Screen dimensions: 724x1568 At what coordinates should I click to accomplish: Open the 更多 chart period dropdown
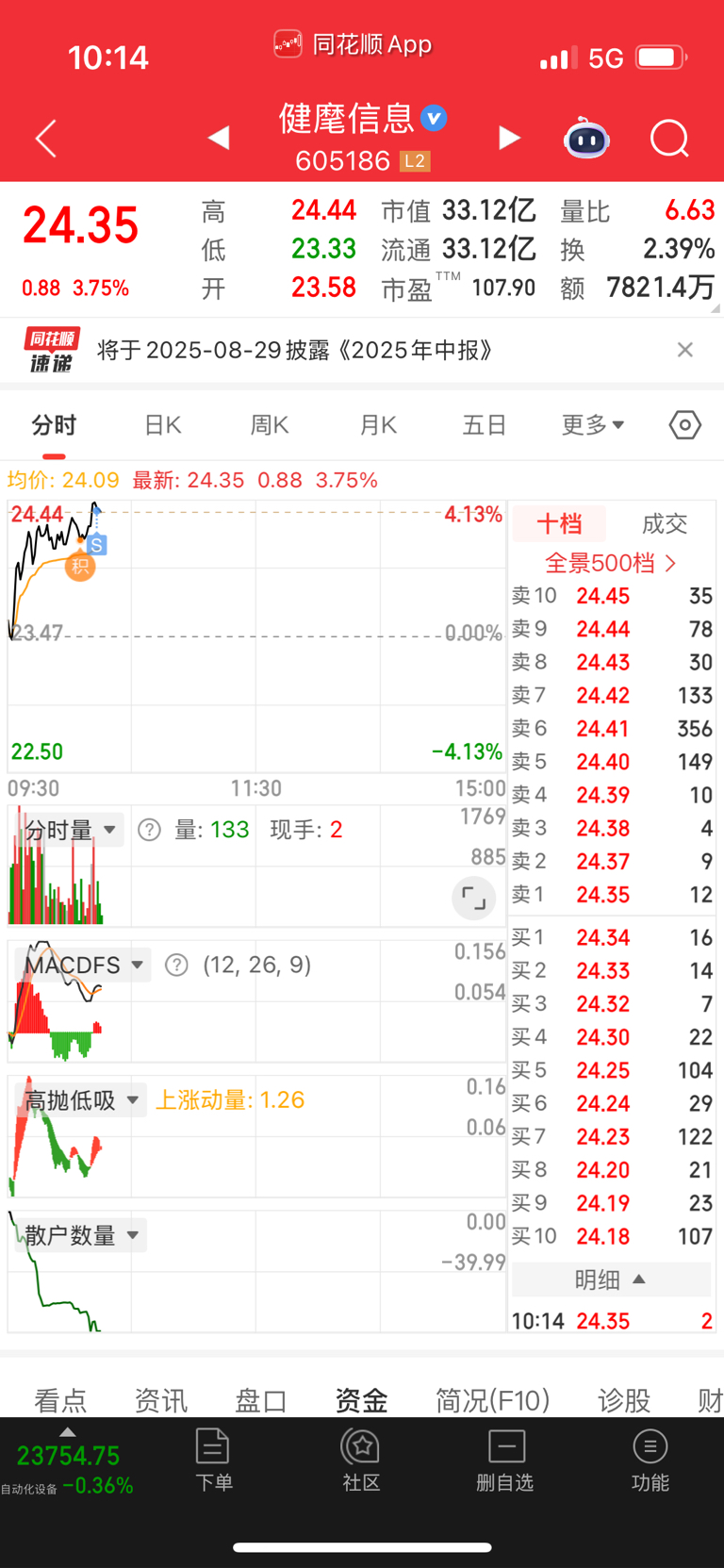pyautogui.click(x=593, y=425)
